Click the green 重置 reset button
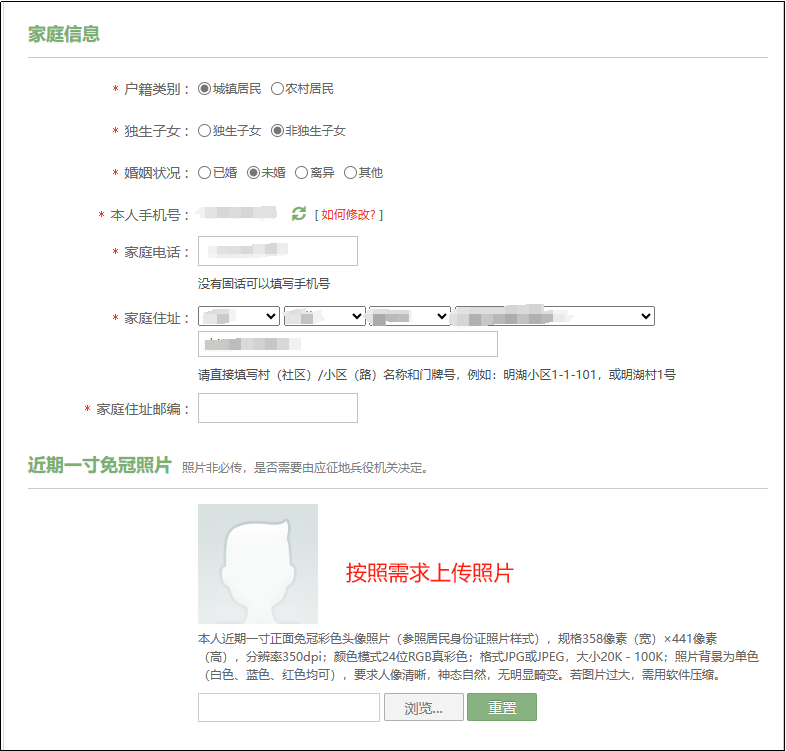This screenshot has width=786, height=751. click(502, 707)
